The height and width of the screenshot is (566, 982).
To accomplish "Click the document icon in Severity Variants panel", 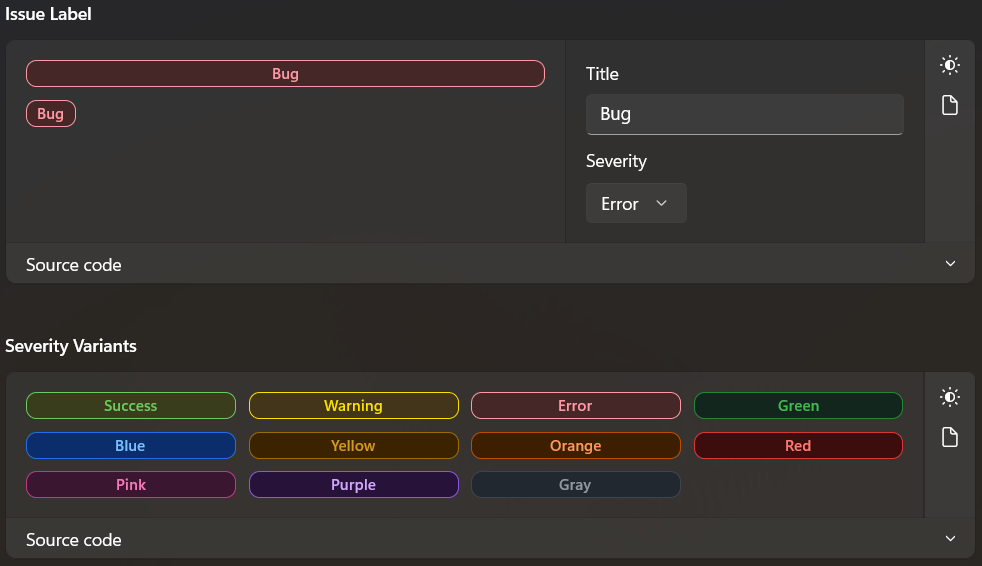I will [949, 437].
